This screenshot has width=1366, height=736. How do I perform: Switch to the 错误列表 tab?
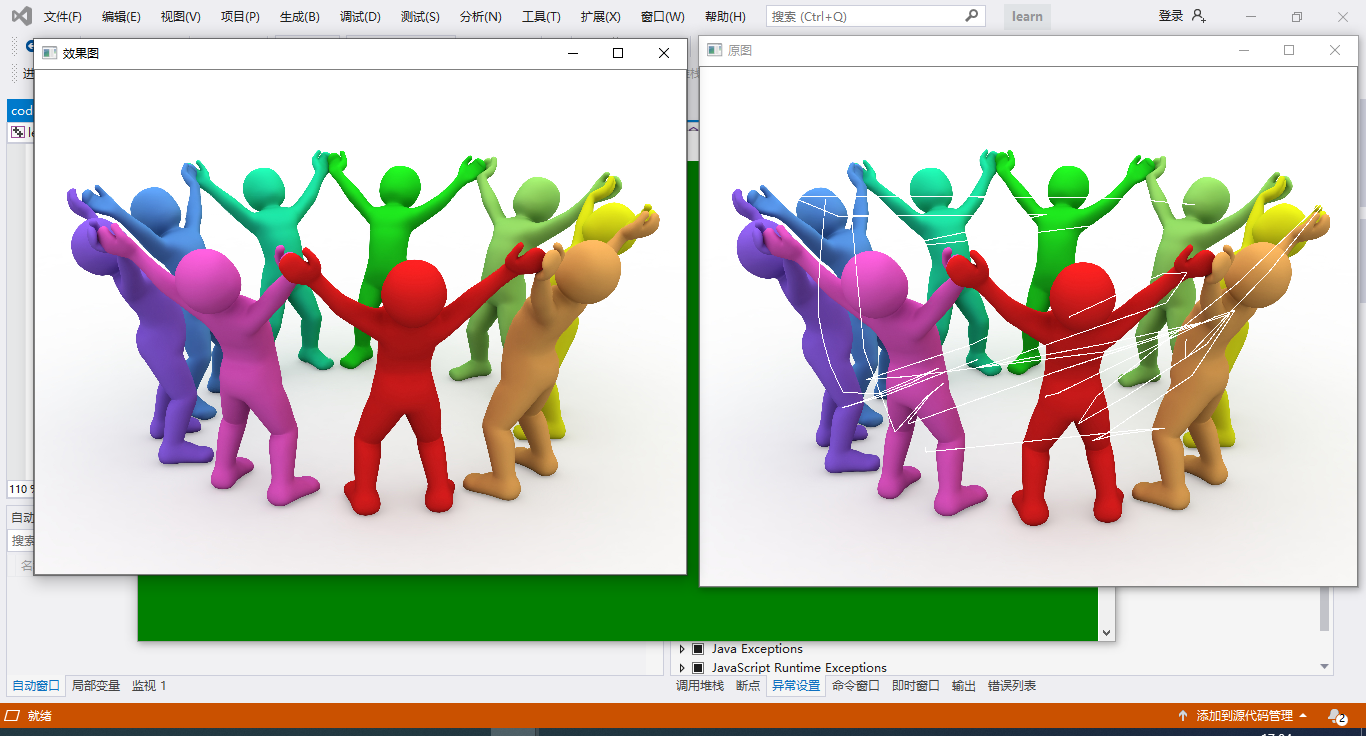click(1013, 685)
